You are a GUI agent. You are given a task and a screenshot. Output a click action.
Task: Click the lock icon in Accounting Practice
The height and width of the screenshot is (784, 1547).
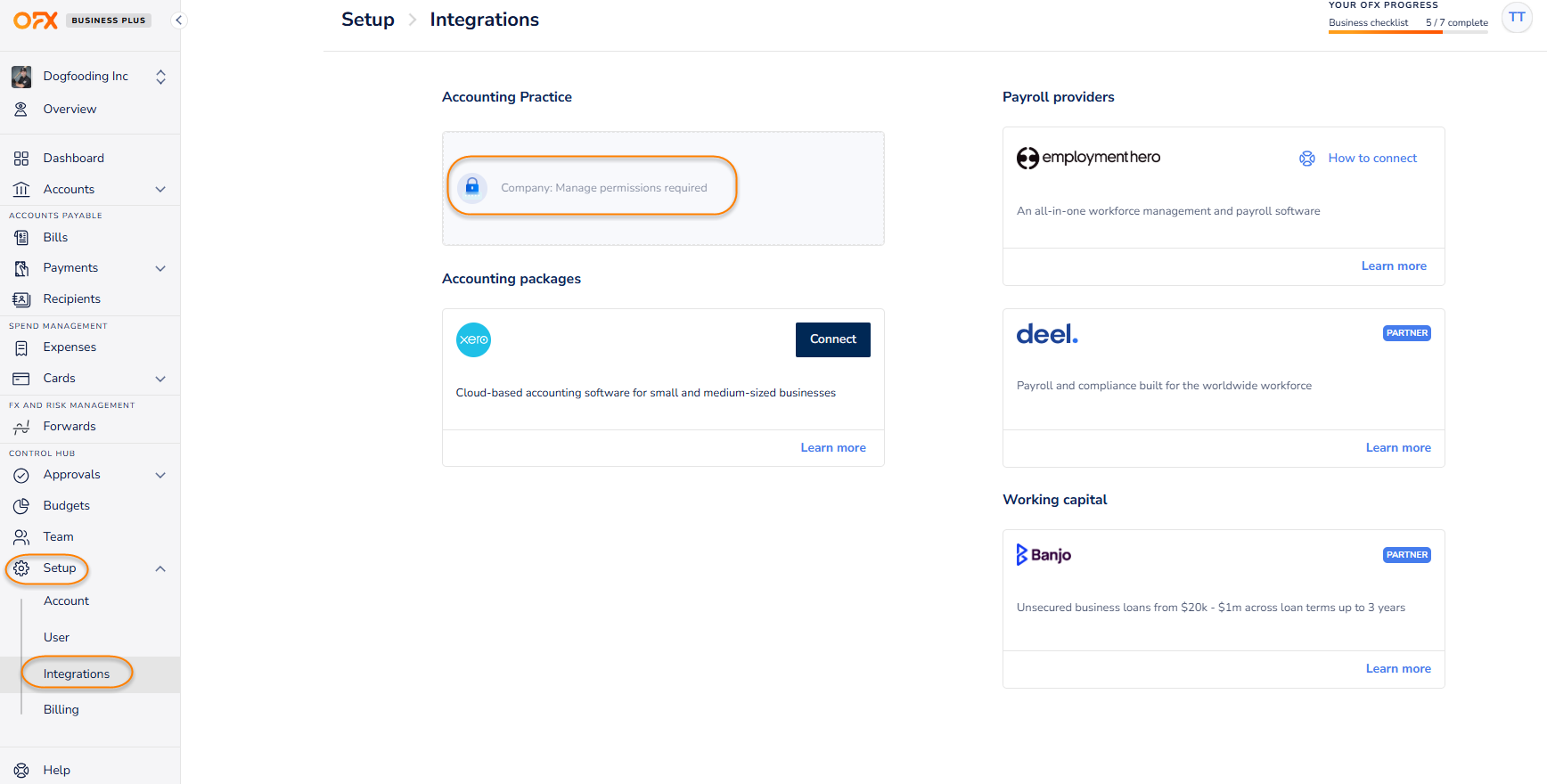(472, 187)
